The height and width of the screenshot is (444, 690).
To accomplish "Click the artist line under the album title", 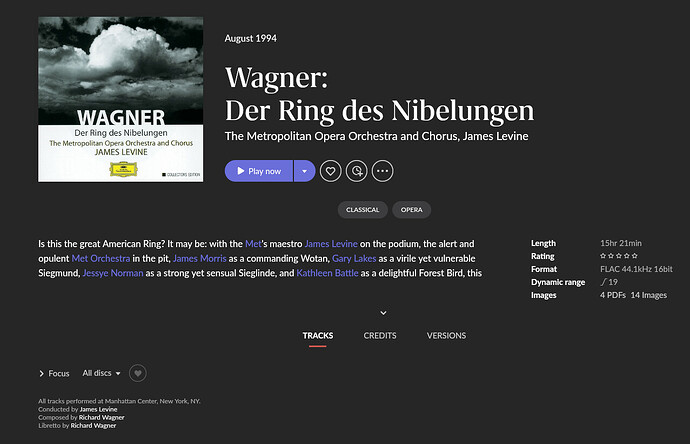I will coord(376,136).
